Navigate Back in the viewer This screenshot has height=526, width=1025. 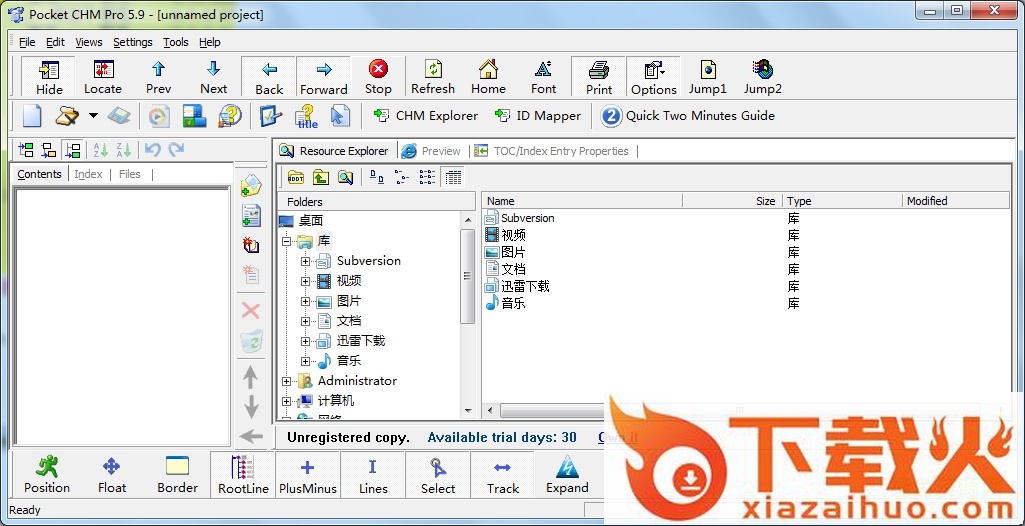(x=269, y=77)
